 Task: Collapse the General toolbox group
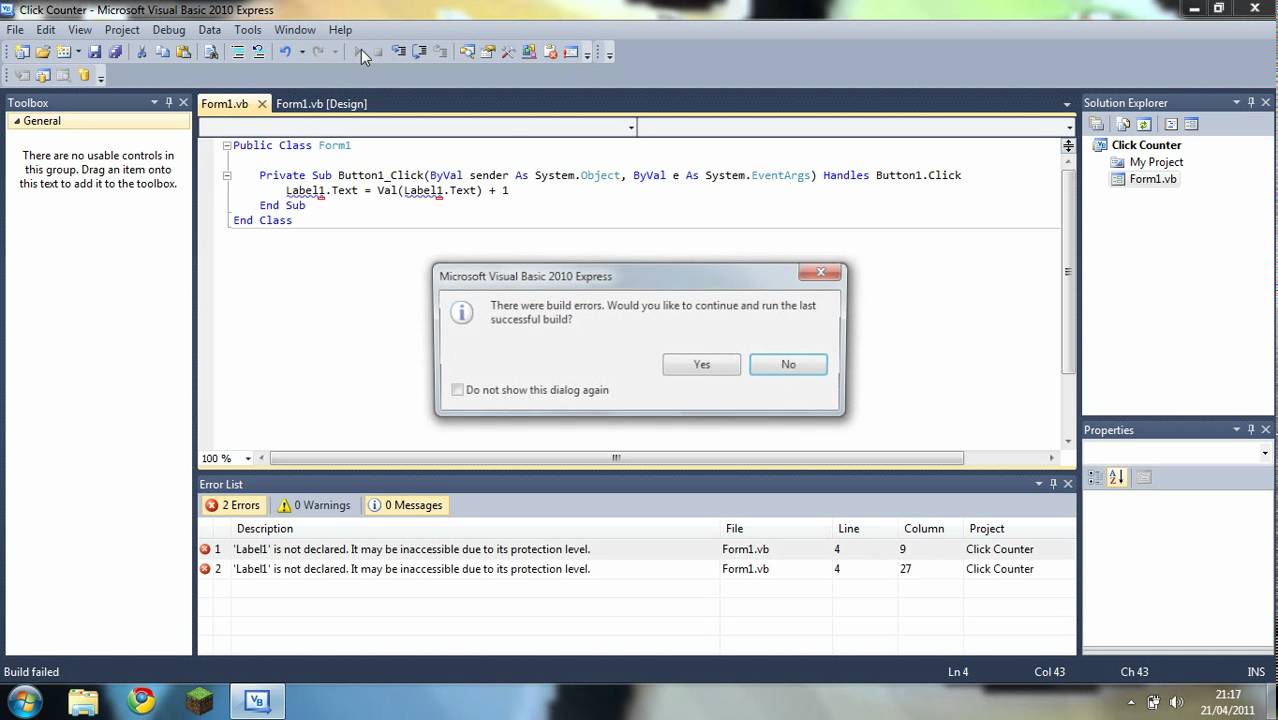(17, 121)
